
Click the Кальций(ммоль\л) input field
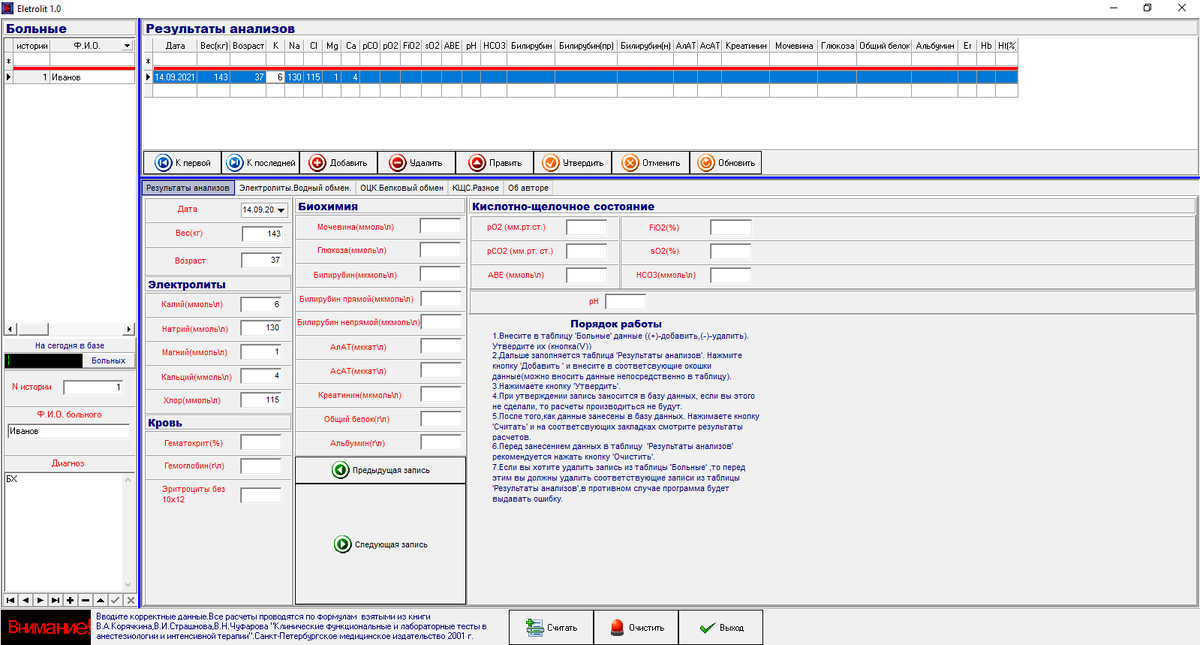click(x=263, y=376)
